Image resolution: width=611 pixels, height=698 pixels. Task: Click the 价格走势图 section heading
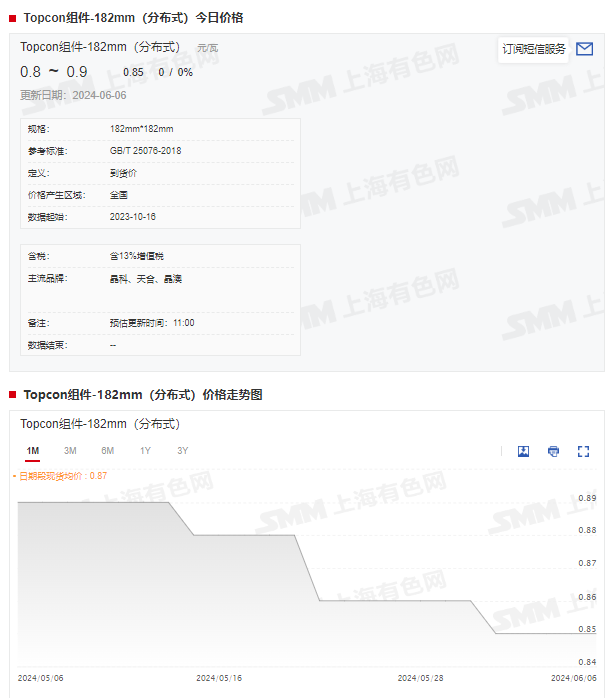point(143,394)
